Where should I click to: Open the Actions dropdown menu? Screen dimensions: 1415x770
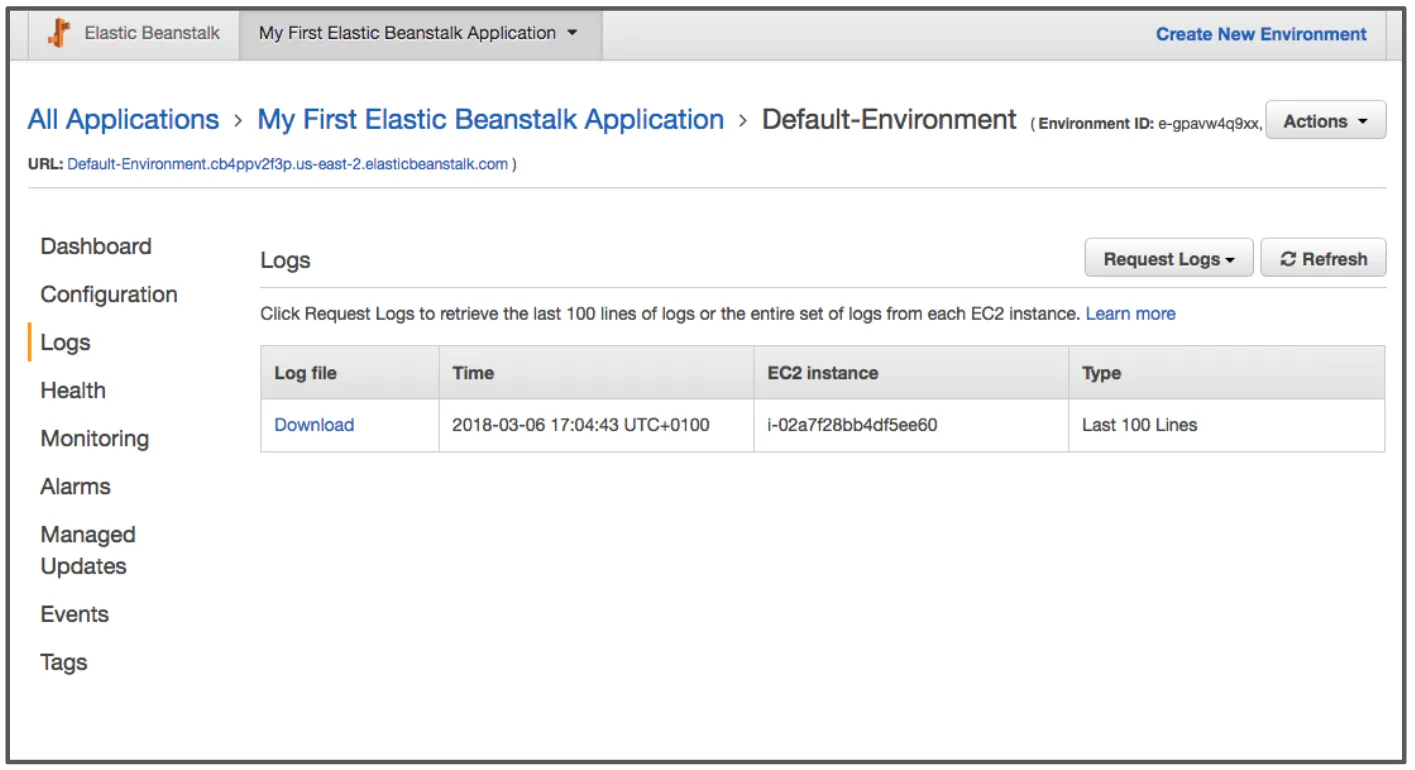1323,120
